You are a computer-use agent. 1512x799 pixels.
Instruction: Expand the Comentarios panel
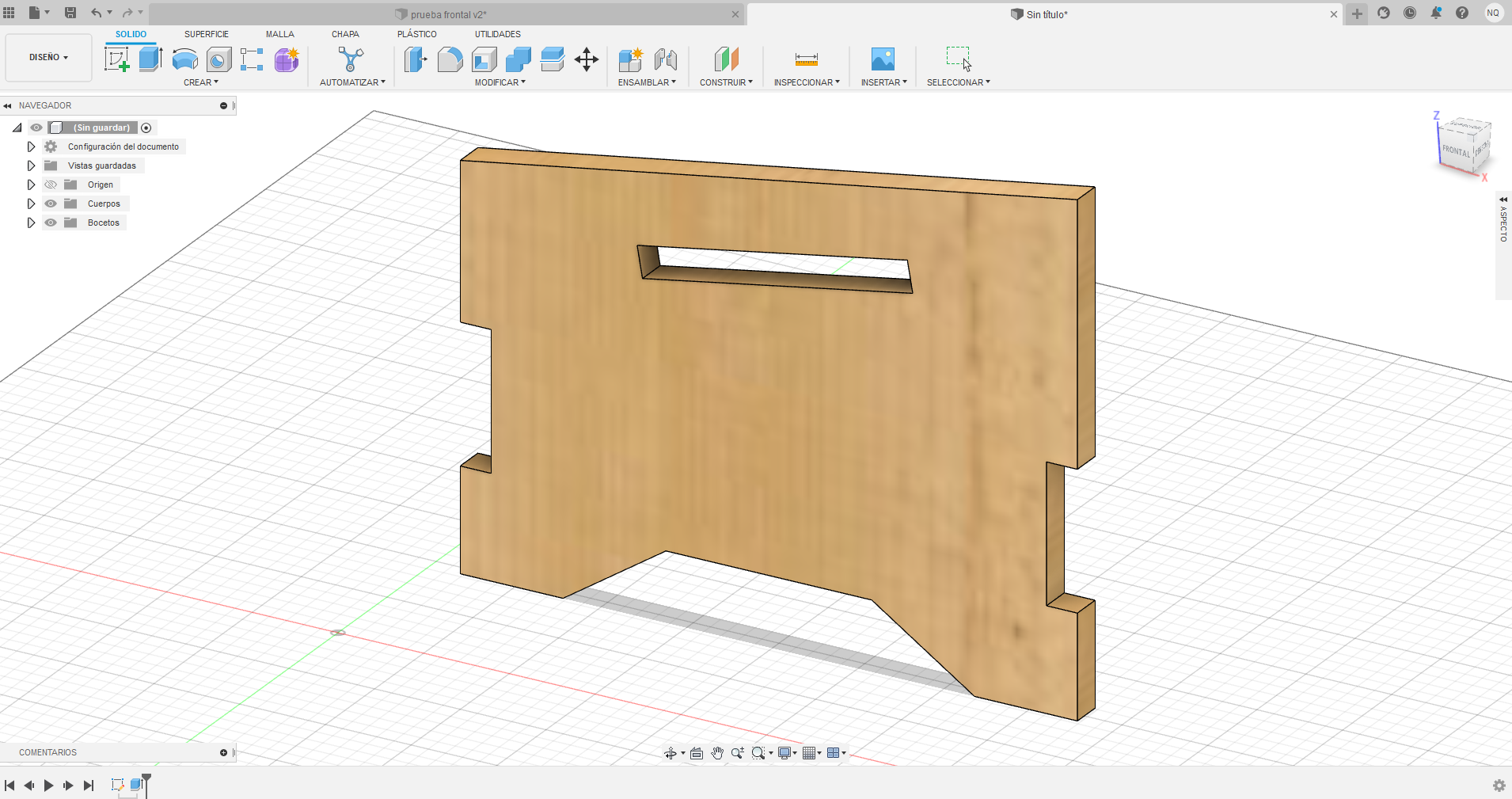click(x=223, y=752)
